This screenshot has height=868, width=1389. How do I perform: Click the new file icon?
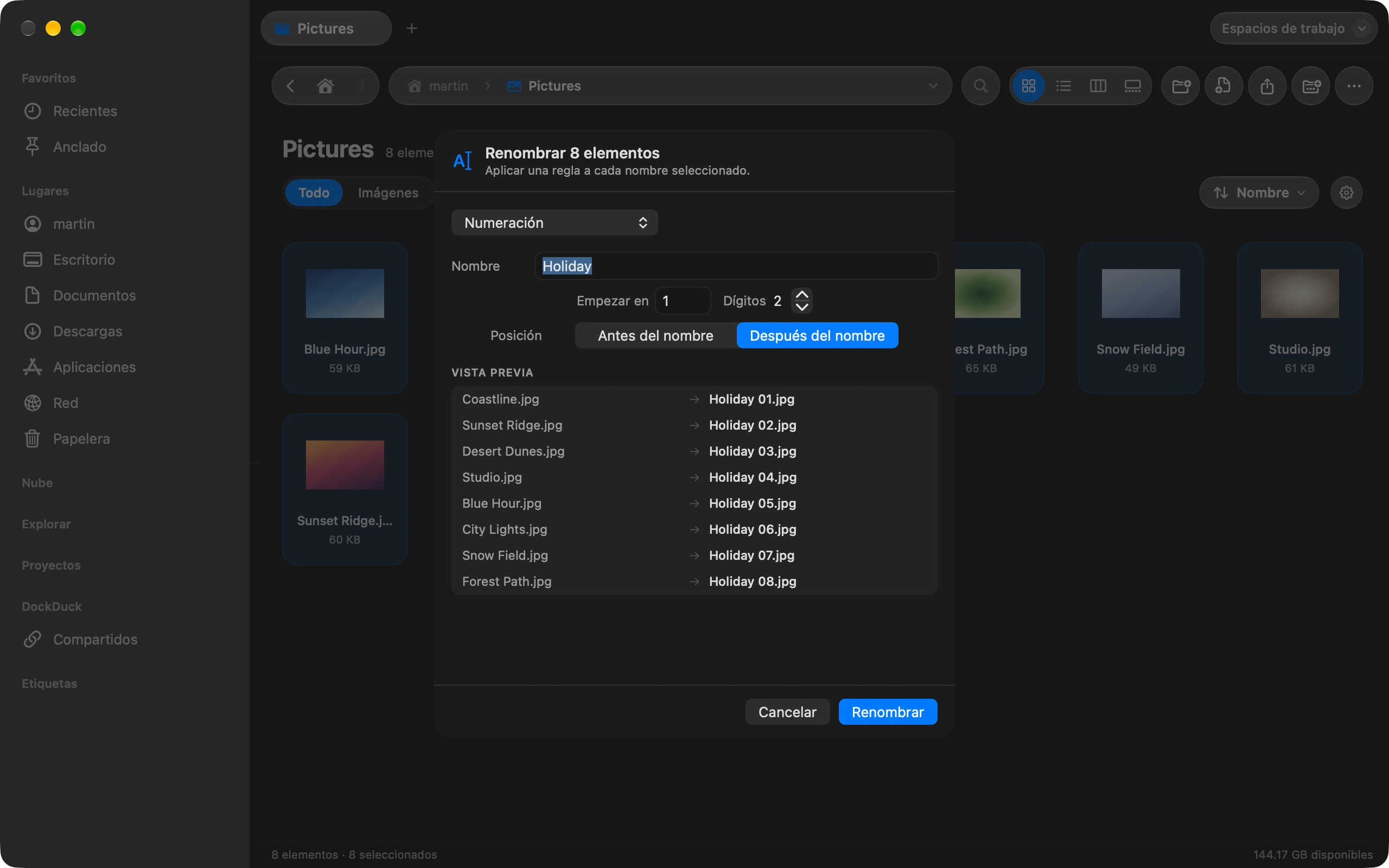click(x=1224, y=86)
